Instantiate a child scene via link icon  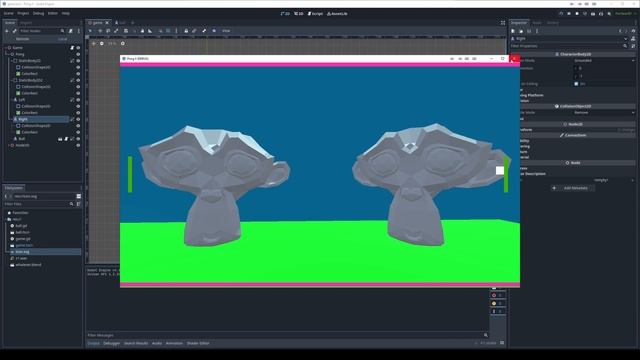(14, 31)
